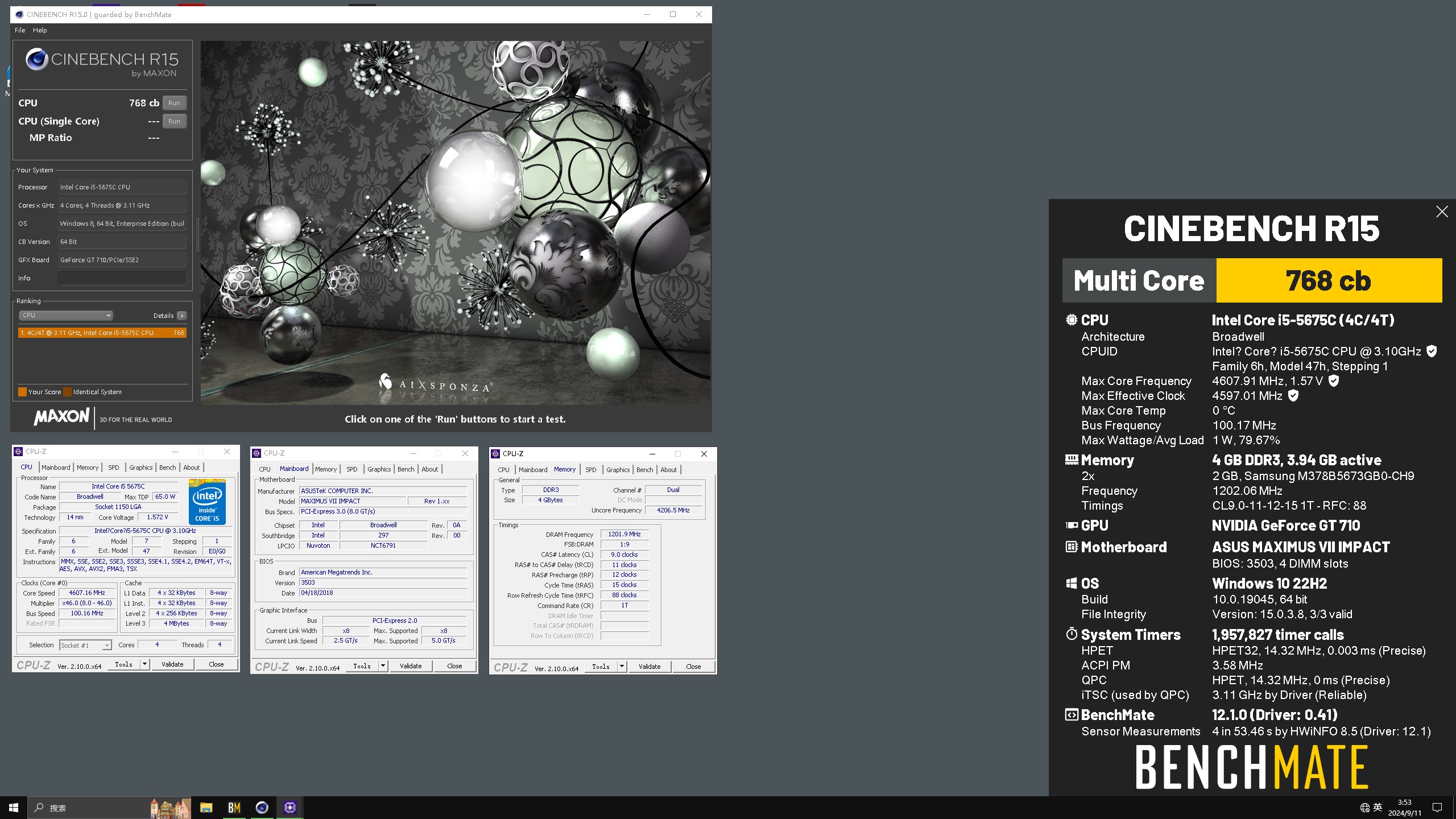The width and height of the screenshot is (1456, 819).
Task: Click the network globe tray icon
Action: tap(1364, 808)
